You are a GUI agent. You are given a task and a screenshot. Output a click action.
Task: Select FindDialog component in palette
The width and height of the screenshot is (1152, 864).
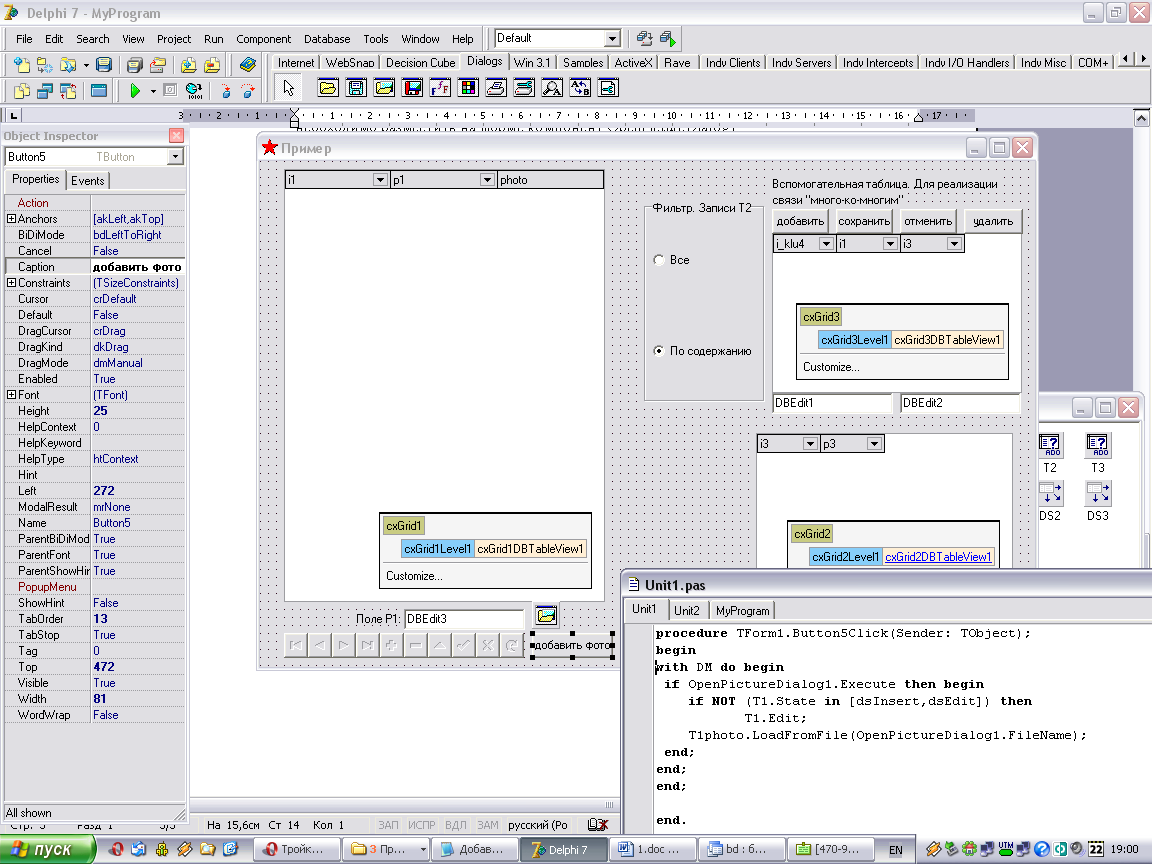click(x=552, y=88)
